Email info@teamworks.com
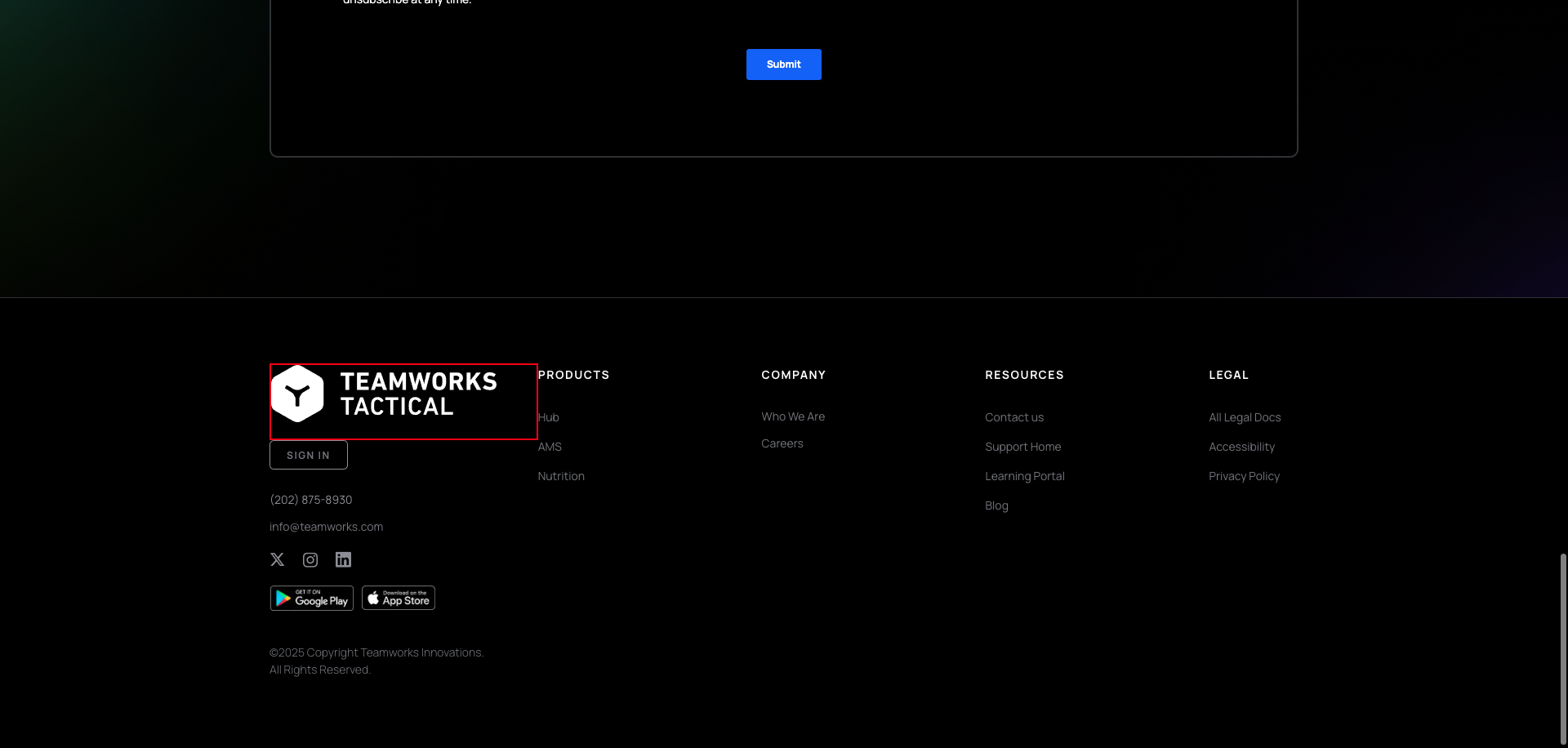 [326, 527]
